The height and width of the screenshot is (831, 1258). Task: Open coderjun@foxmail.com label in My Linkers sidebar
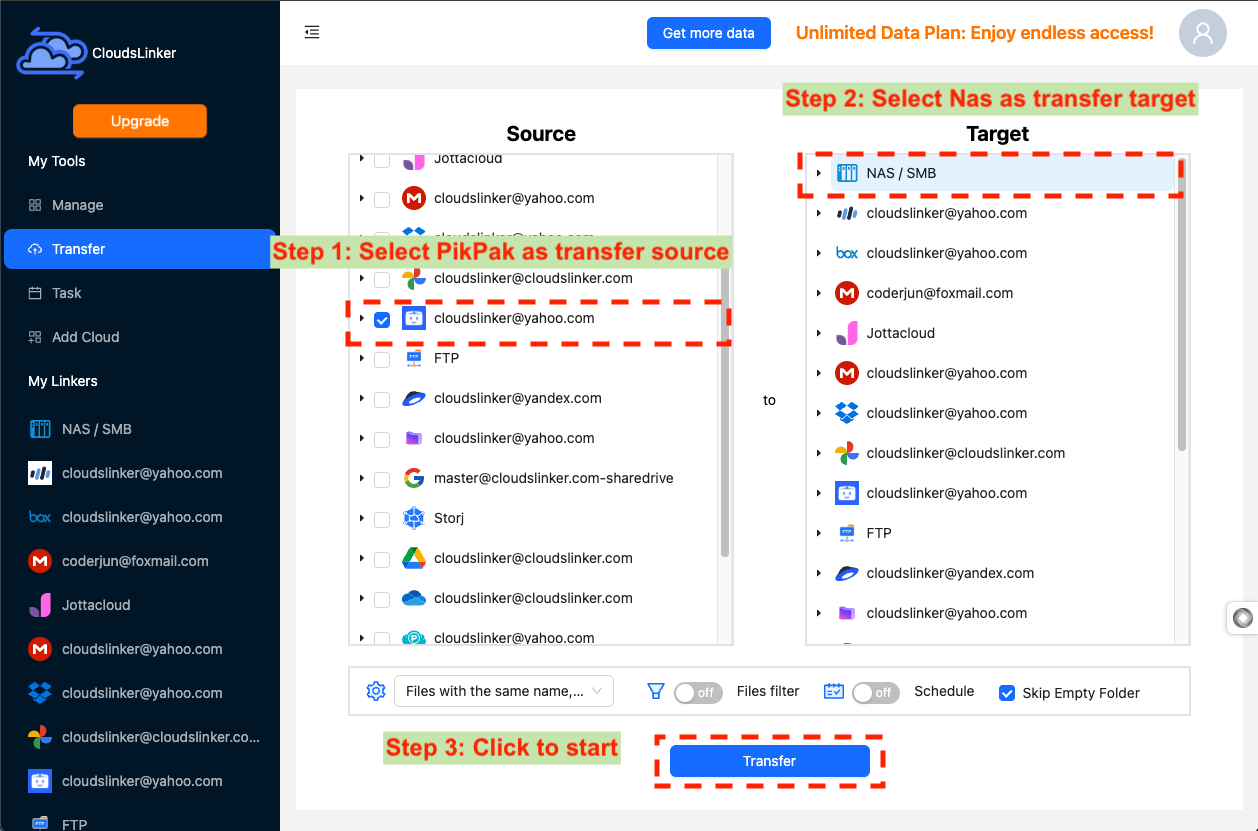point(135,561)
